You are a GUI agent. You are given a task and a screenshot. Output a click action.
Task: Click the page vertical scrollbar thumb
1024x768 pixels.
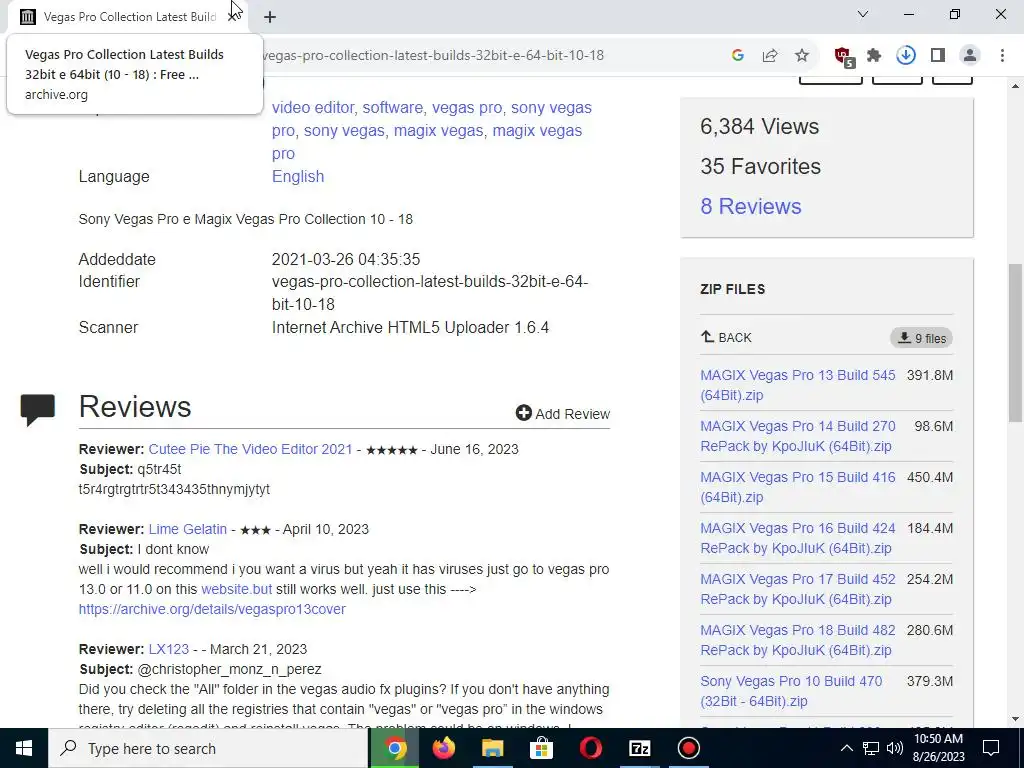click(x=1015, y=343)
